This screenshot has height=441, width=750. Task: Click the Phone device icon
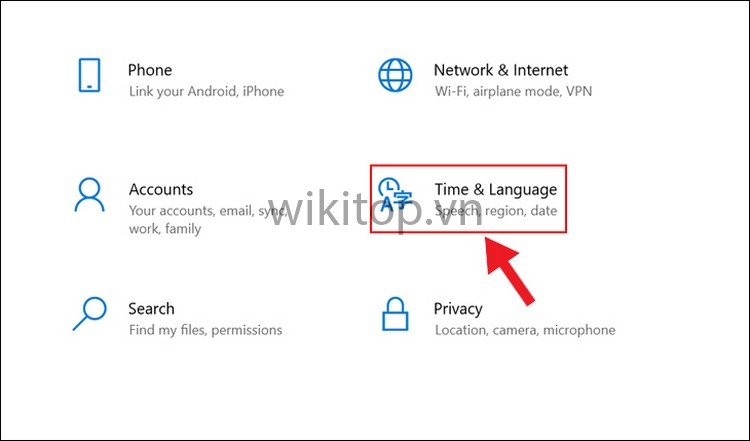point(89,75)
